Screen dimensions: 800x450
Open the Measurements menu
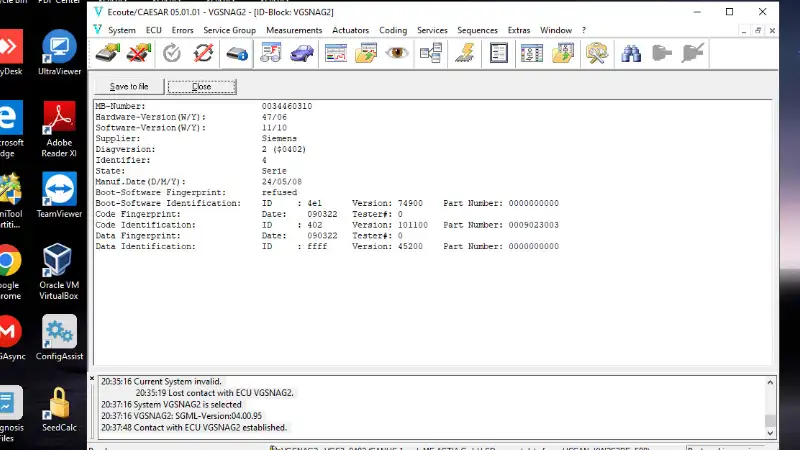294,31
